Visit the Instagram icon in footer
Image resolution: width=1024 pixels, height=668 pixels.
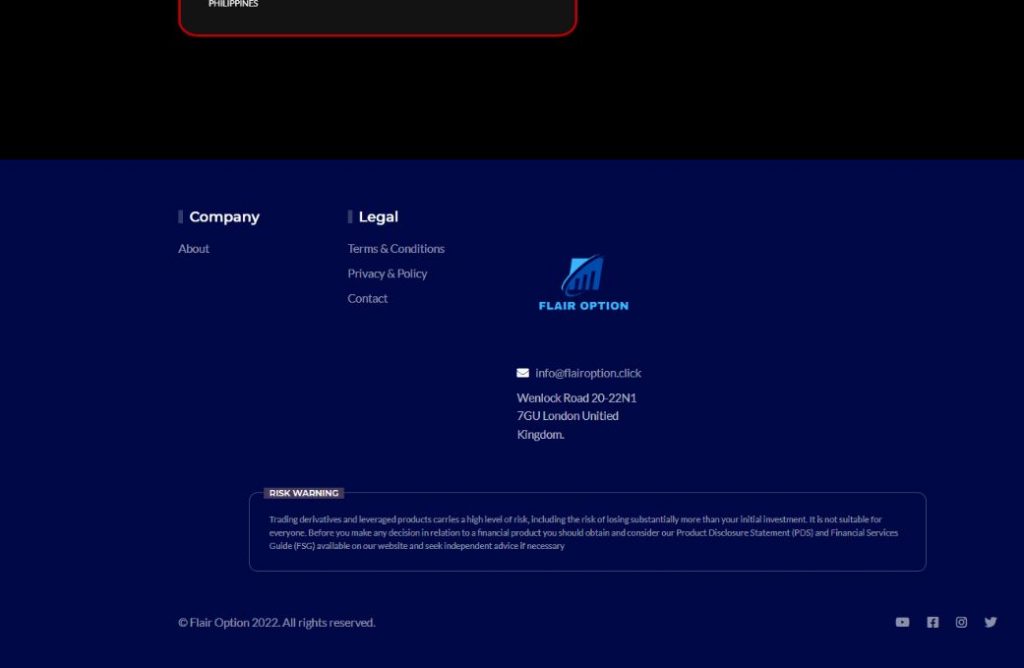(x=961, y=622)
